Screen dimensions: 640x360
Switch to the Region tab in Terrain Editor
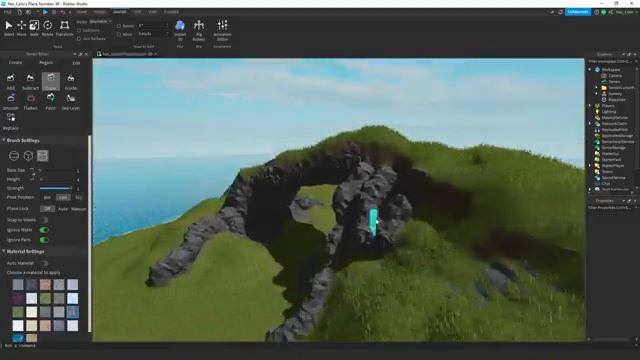[x=46, y=63]
